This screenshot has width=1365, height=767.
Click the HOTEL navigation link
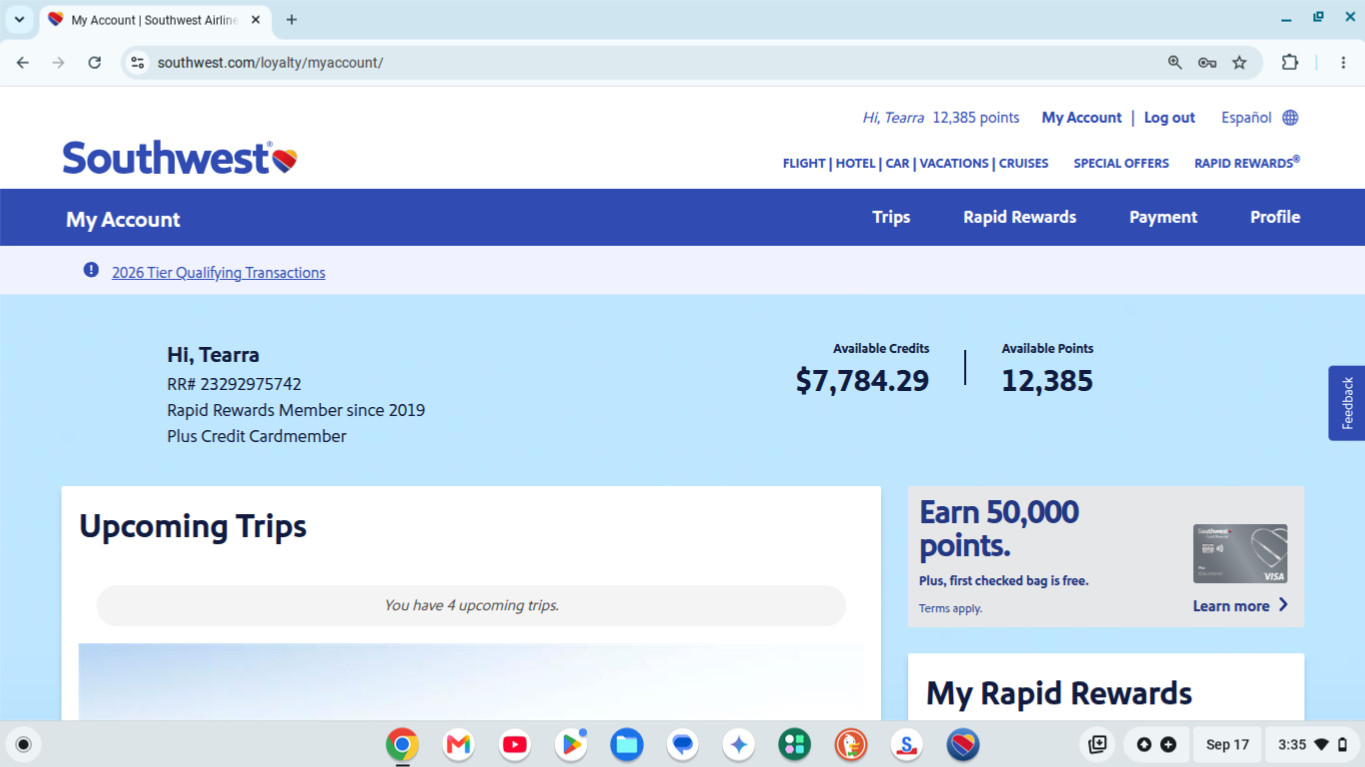point(855,163)
